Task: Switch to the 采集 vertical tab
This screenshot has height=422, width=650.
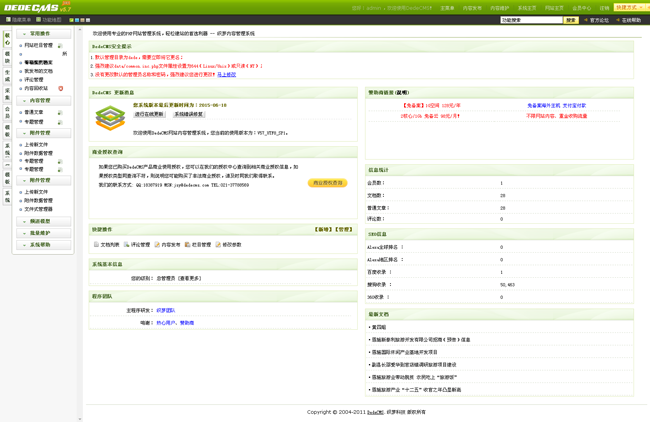Action: 7,94
